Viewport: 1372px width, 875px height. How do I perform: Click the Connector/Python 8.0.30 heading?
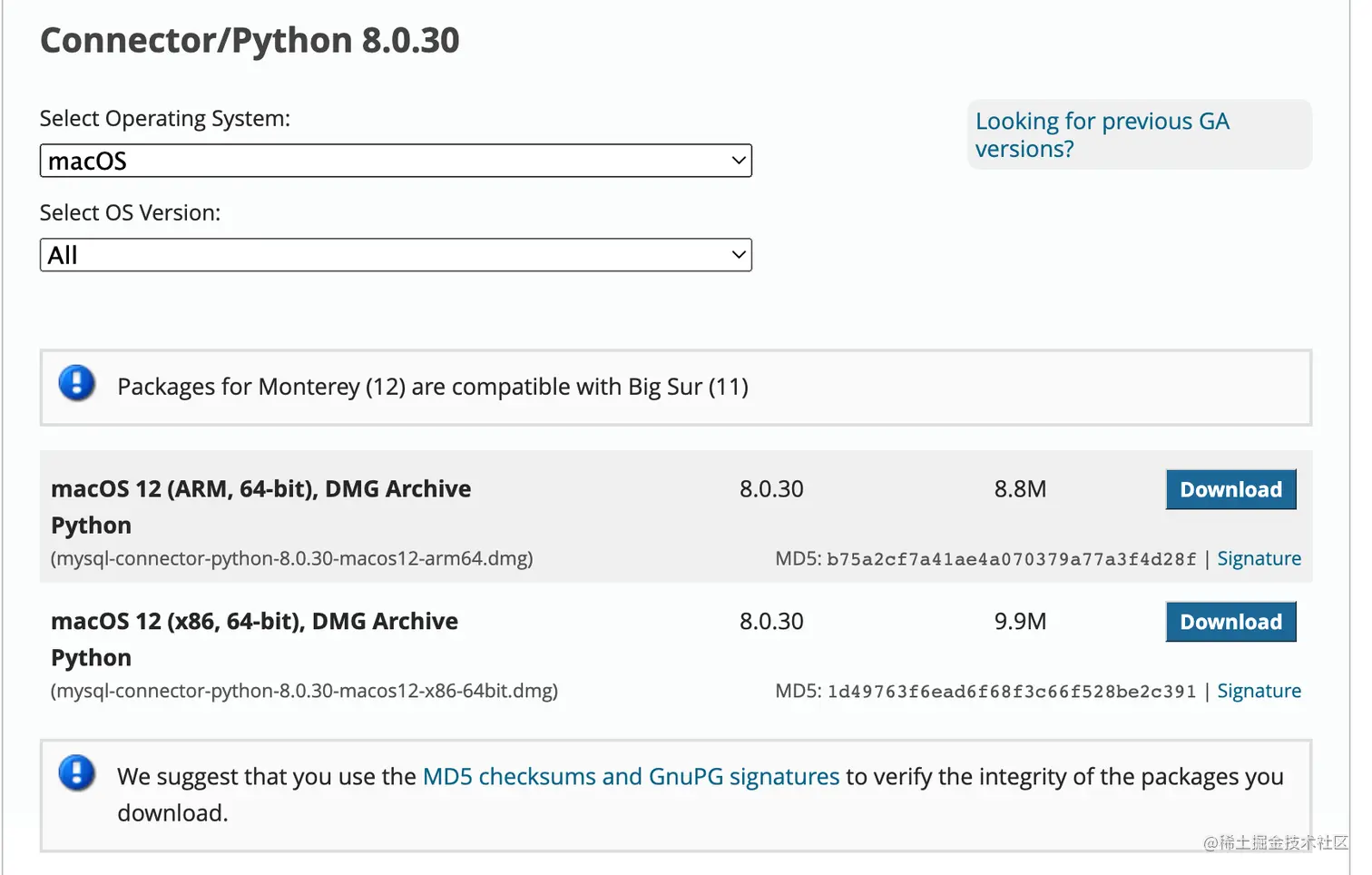[x=250, y=40]
